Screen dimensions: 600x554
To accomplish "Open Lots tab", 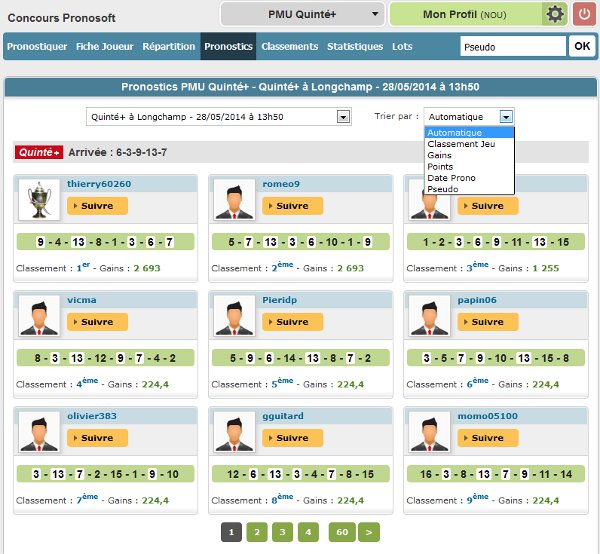I will pos(402,46).
